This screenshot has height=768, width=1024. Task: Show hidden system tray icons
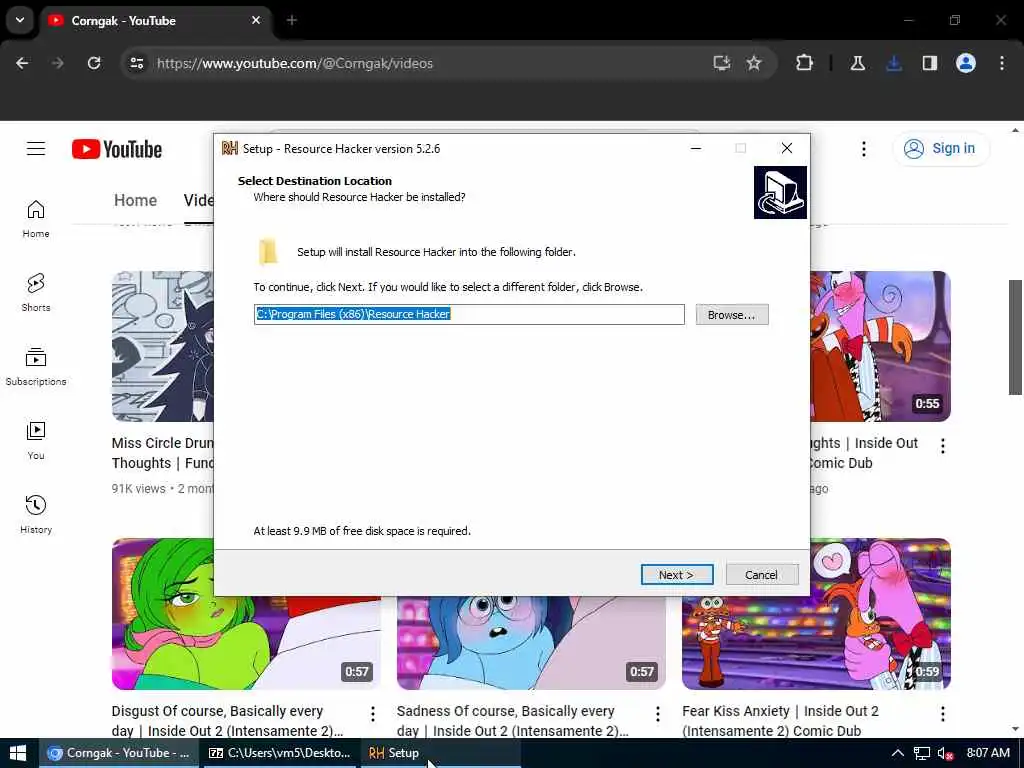(898, 753)
